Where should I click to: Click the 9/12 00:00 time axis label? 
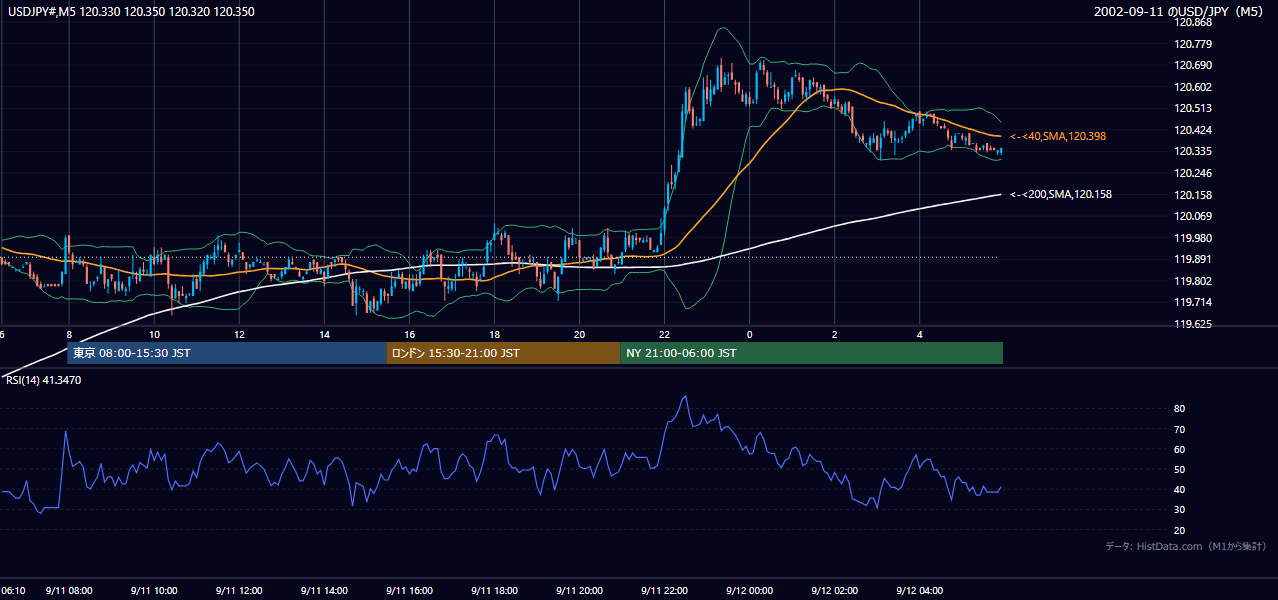750,591
